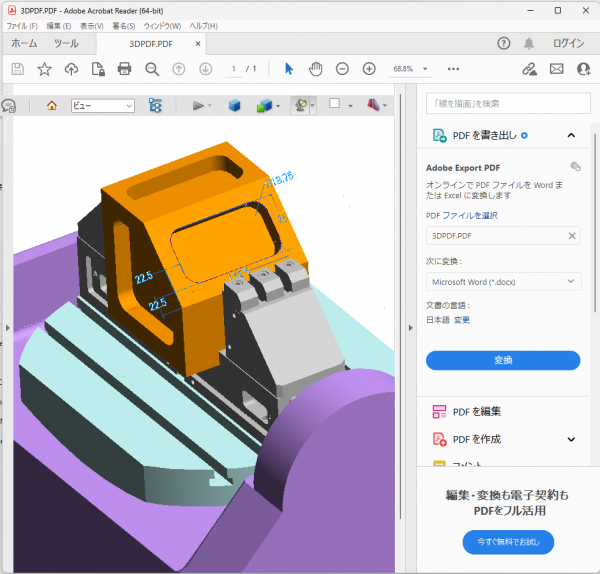
Task: Switch to the ツール tab
Action: pos(66,44)
